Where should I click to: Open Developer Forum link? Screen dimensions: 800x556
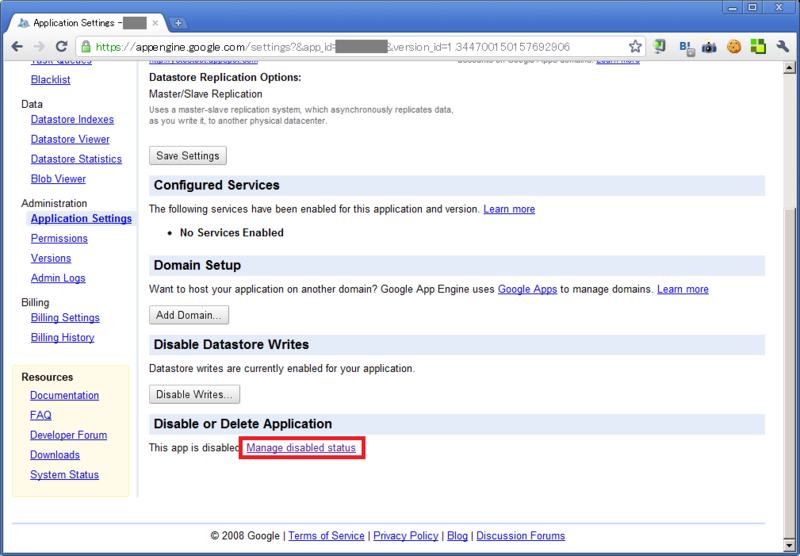(68, 435)
